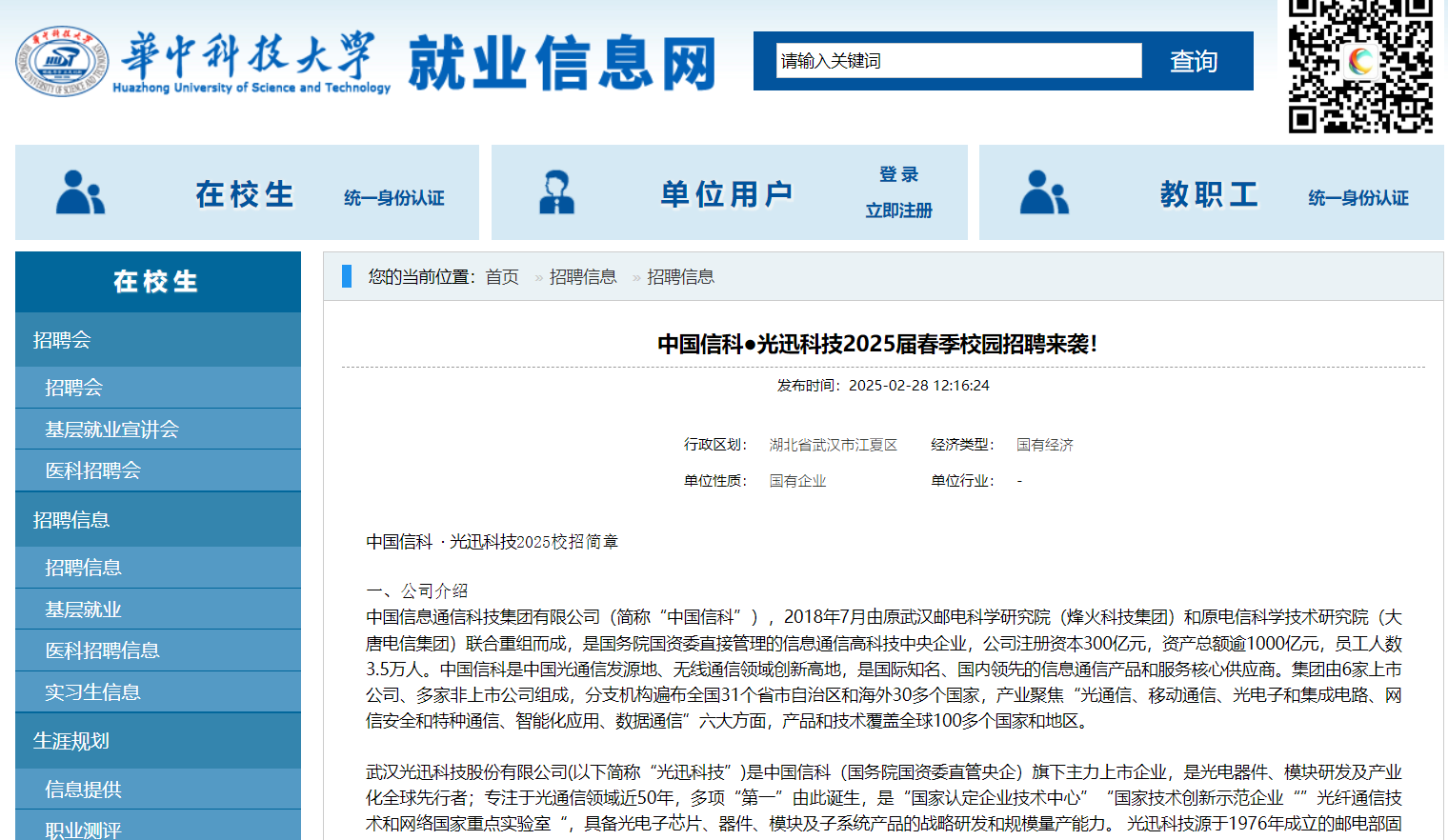Click 国有企业 unit nature value
Screen dimensions: 1448x840
point(798,481)
